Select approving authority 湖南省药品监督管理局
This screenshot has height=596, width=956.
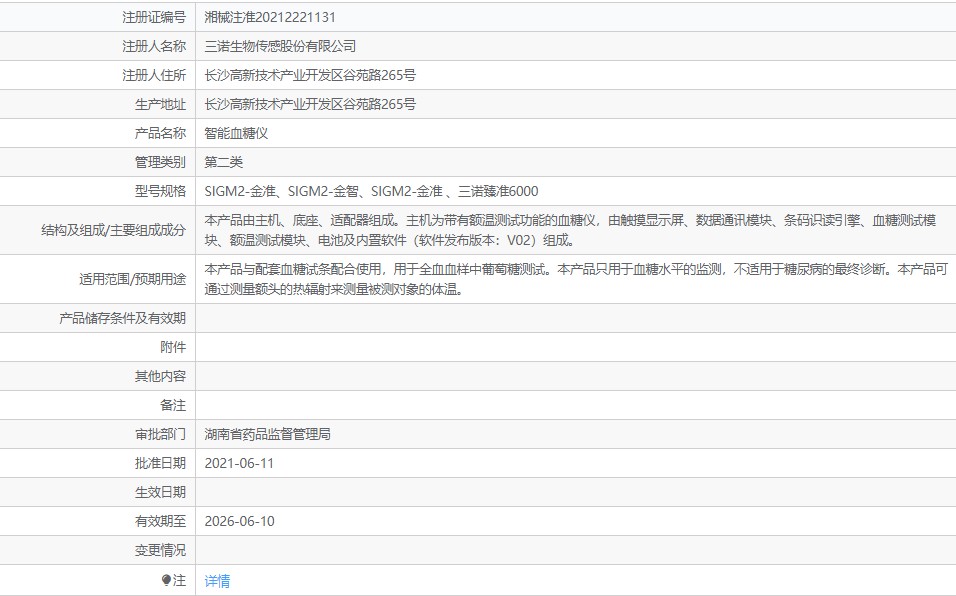click(268, 434)
